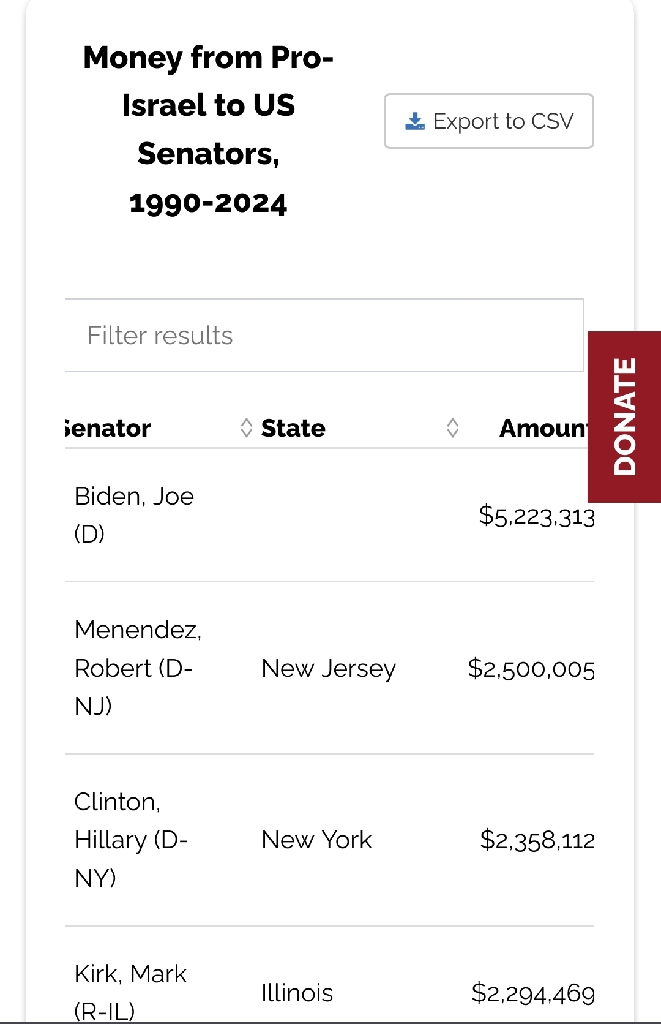
Task: Click the $5,223,313 amount for Biden
Action: click(x=537, y=515)
